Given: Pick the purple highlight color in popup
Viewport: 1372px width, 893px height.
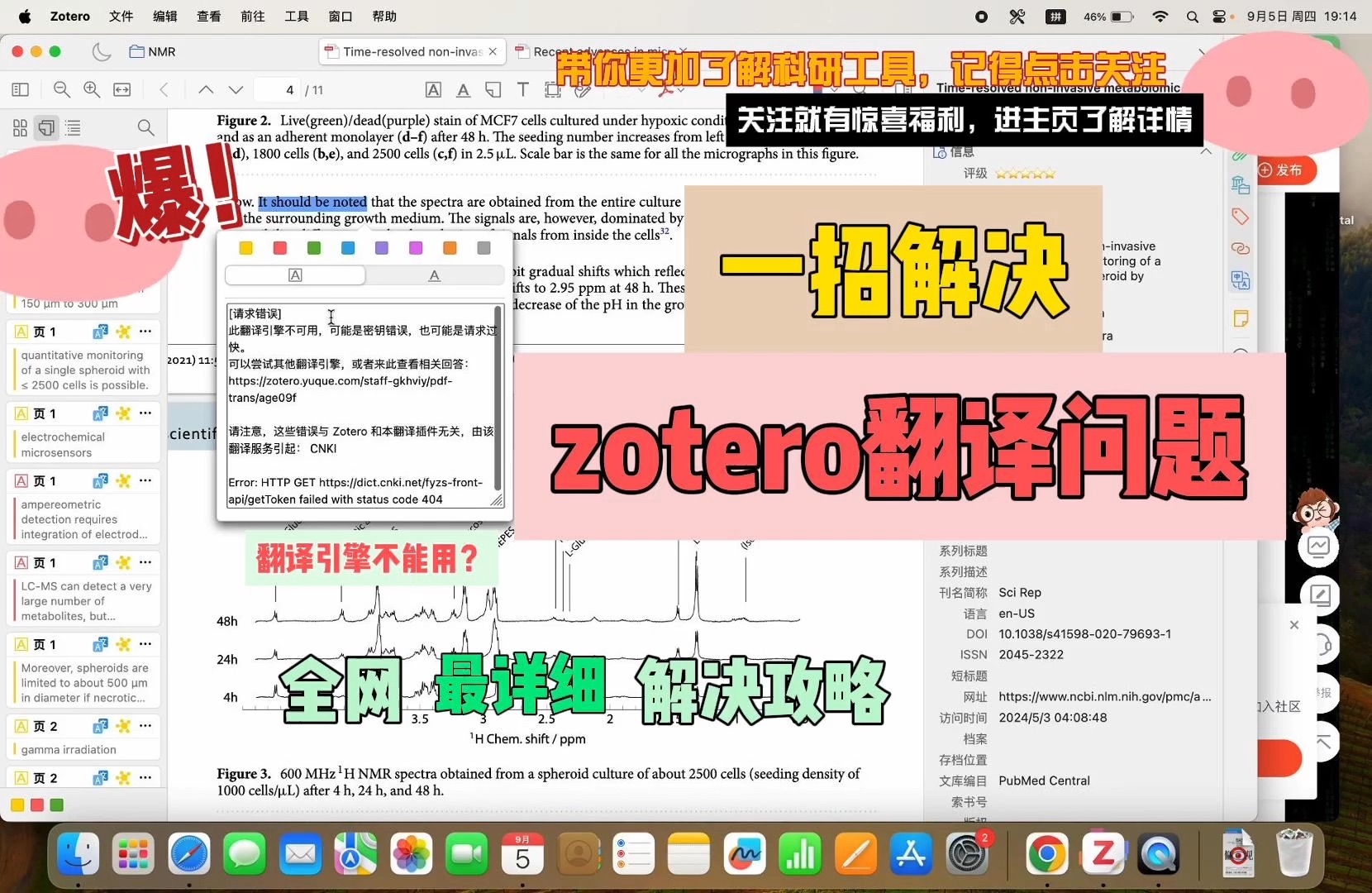Looking at the screenshot, I should (382, 248).
